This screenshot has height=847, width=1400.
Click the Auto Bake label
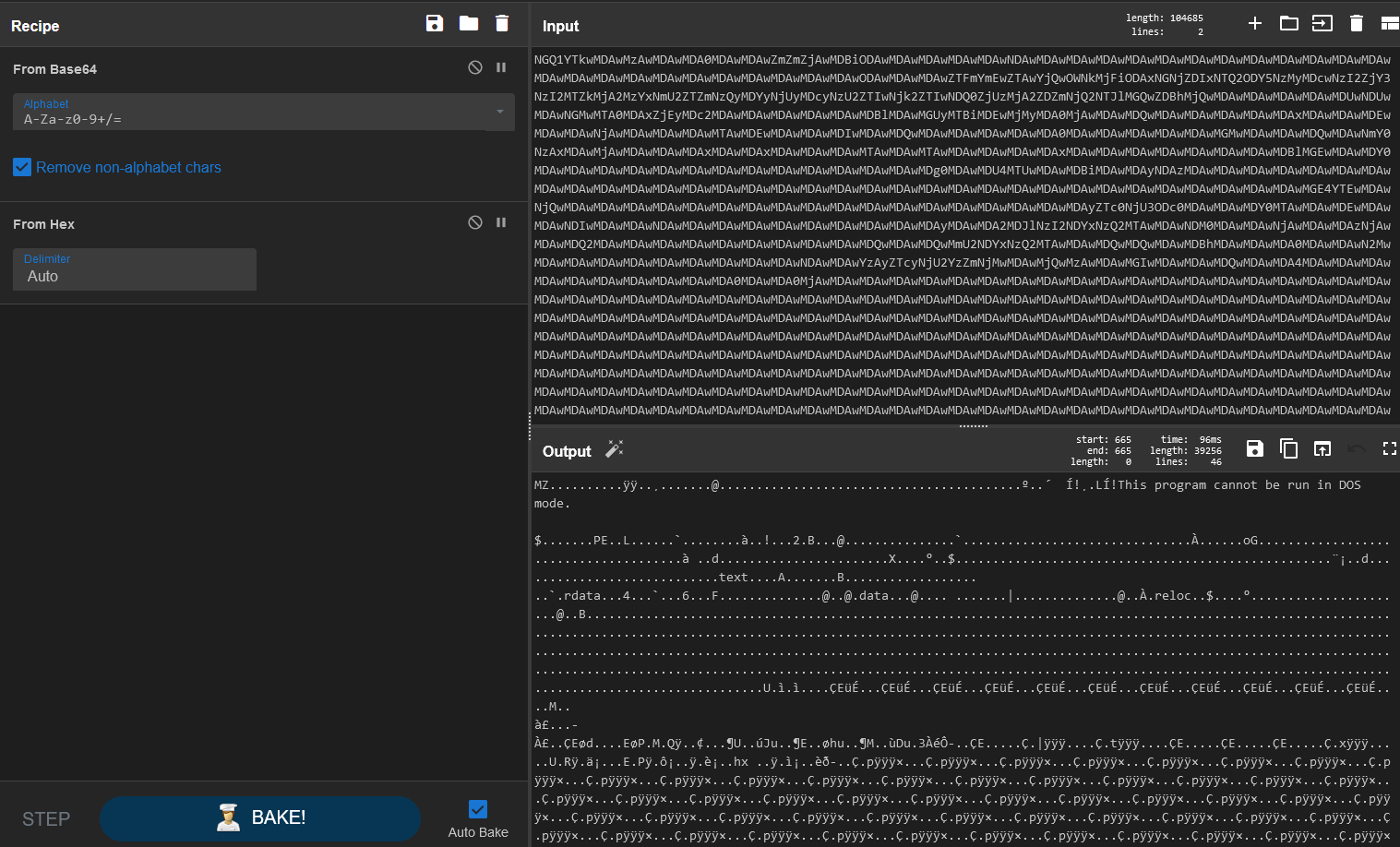pyautogui.click(x=478, y=832)
